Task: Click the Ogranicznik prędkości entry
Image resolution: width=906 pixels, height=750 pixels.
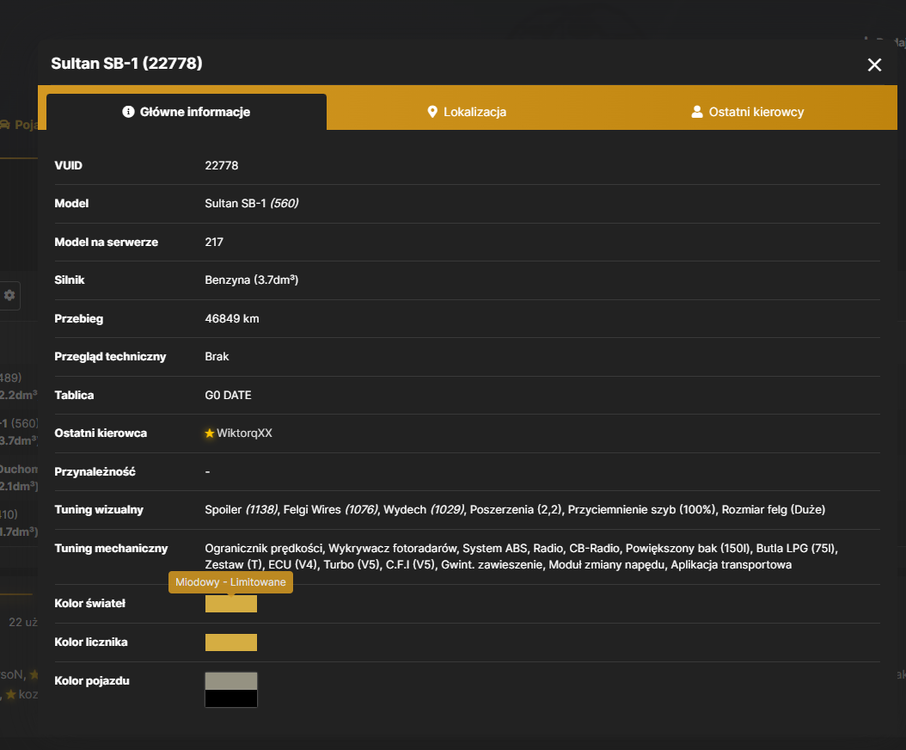Action: (x=263, y=548)
